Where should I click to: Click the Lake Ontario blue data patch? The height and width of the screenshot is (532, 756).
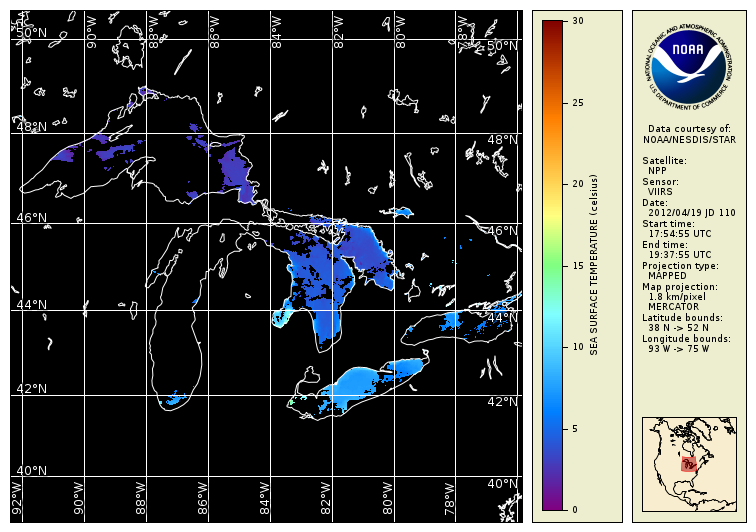click(x=453, y=321)
